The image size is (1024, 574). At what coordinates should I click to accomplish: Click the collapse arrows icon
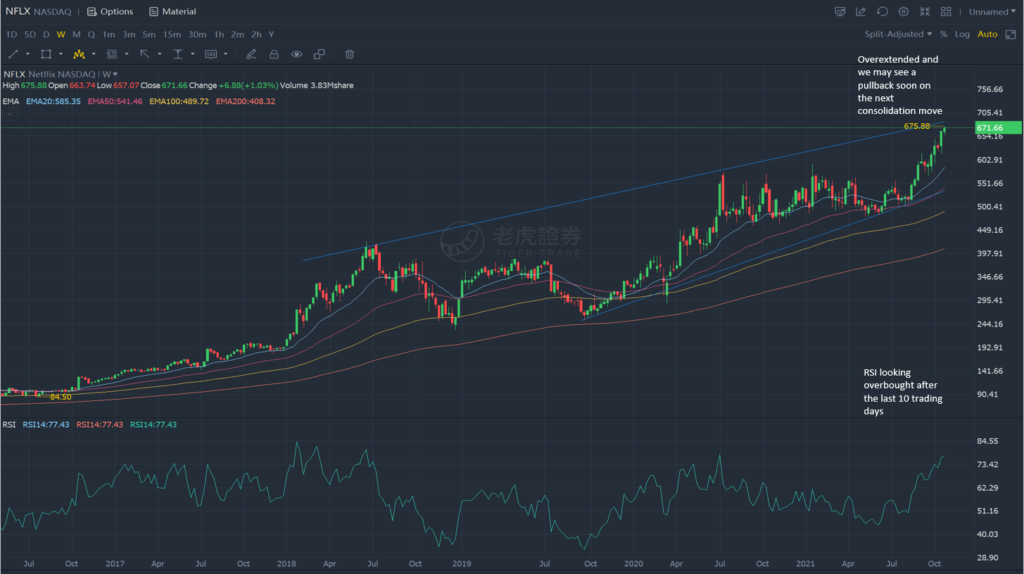pos(925,12)
